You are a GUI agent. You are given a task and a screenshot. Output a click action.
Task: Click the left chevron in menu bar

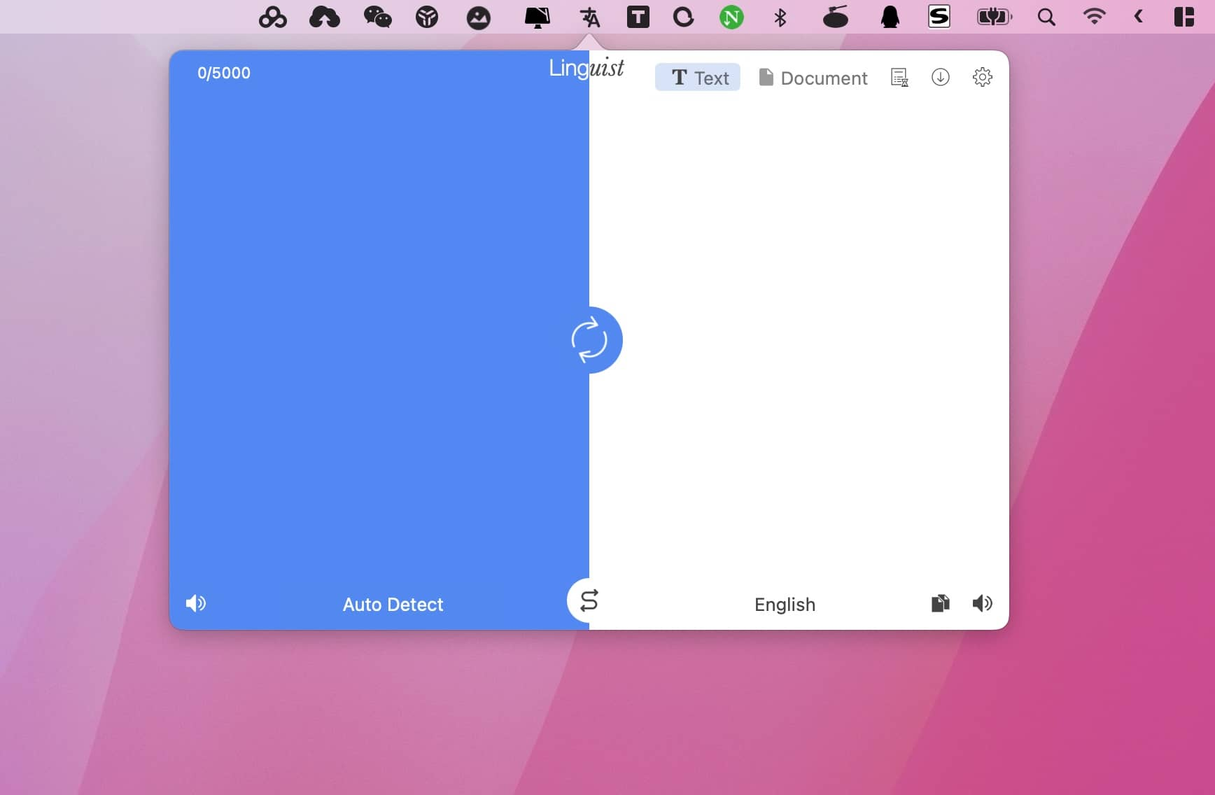coord(1139,17)
